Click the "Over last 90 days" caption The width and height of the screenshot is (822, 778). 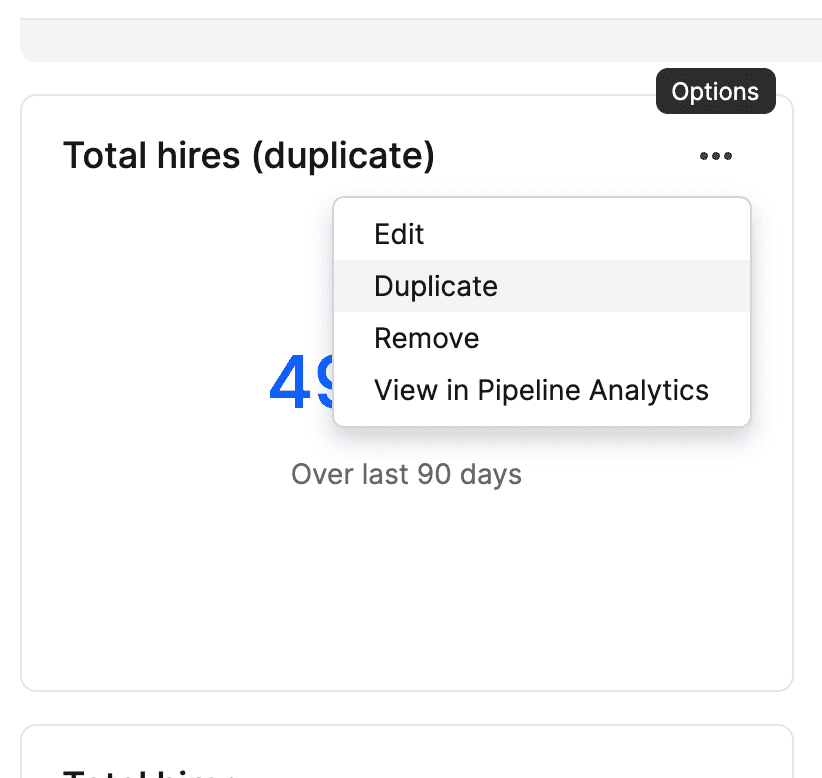click(x=406, y=473)
